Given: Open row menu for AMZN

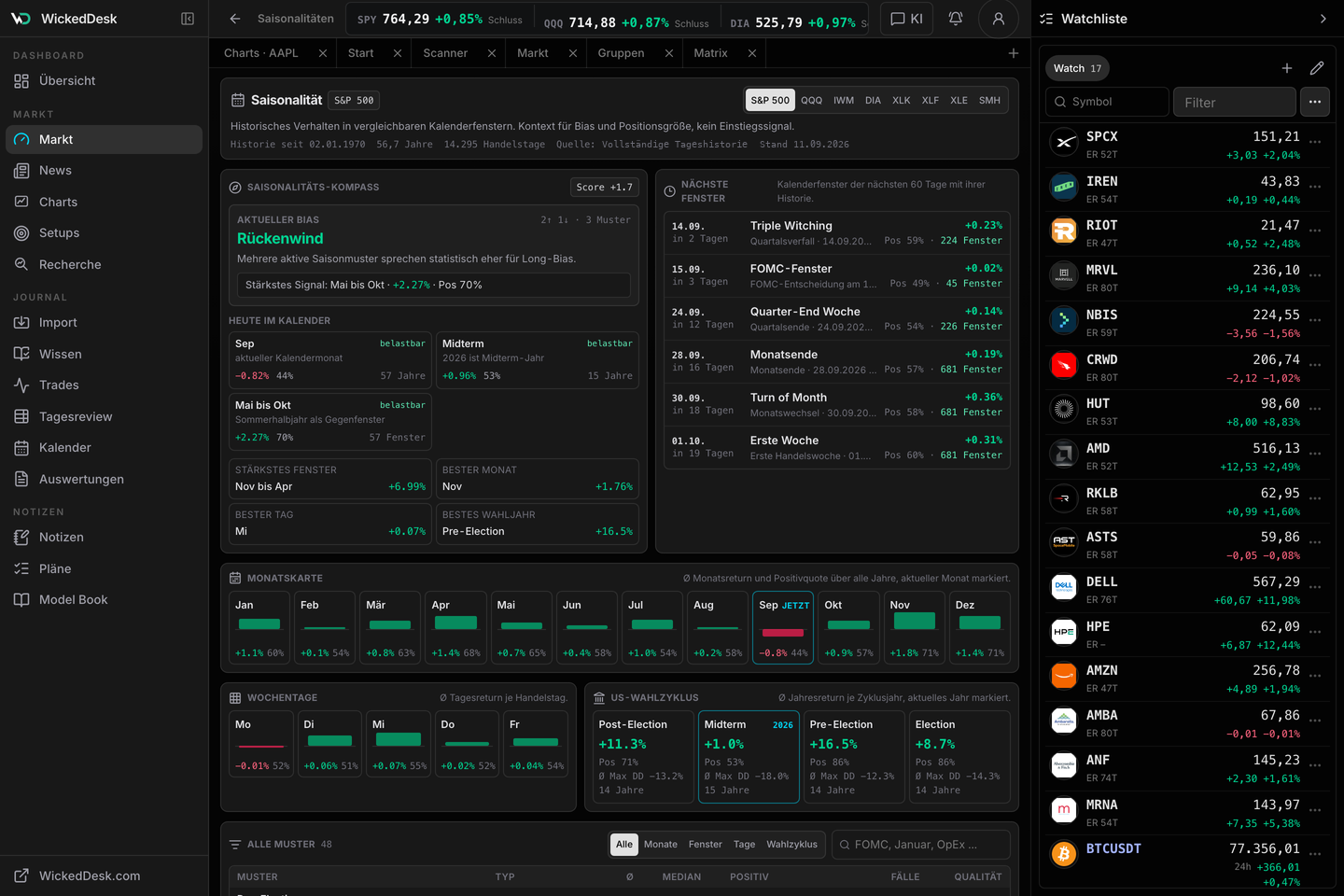Looking at the screenshot, I should (1315, 676).
